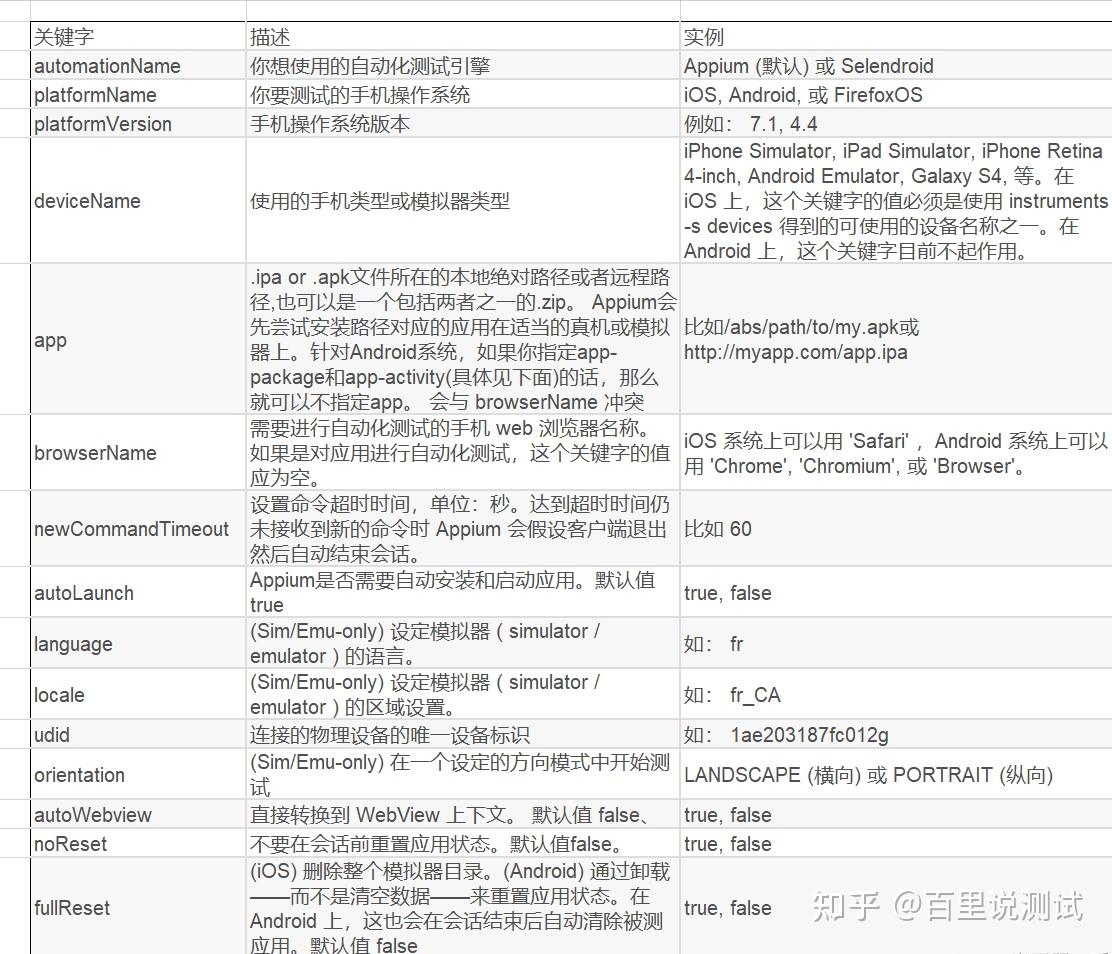
Task: Select the 'LANDSCAPE (横向) 或 PORTRAIT' example cell
Action: (x=896, y=775)
